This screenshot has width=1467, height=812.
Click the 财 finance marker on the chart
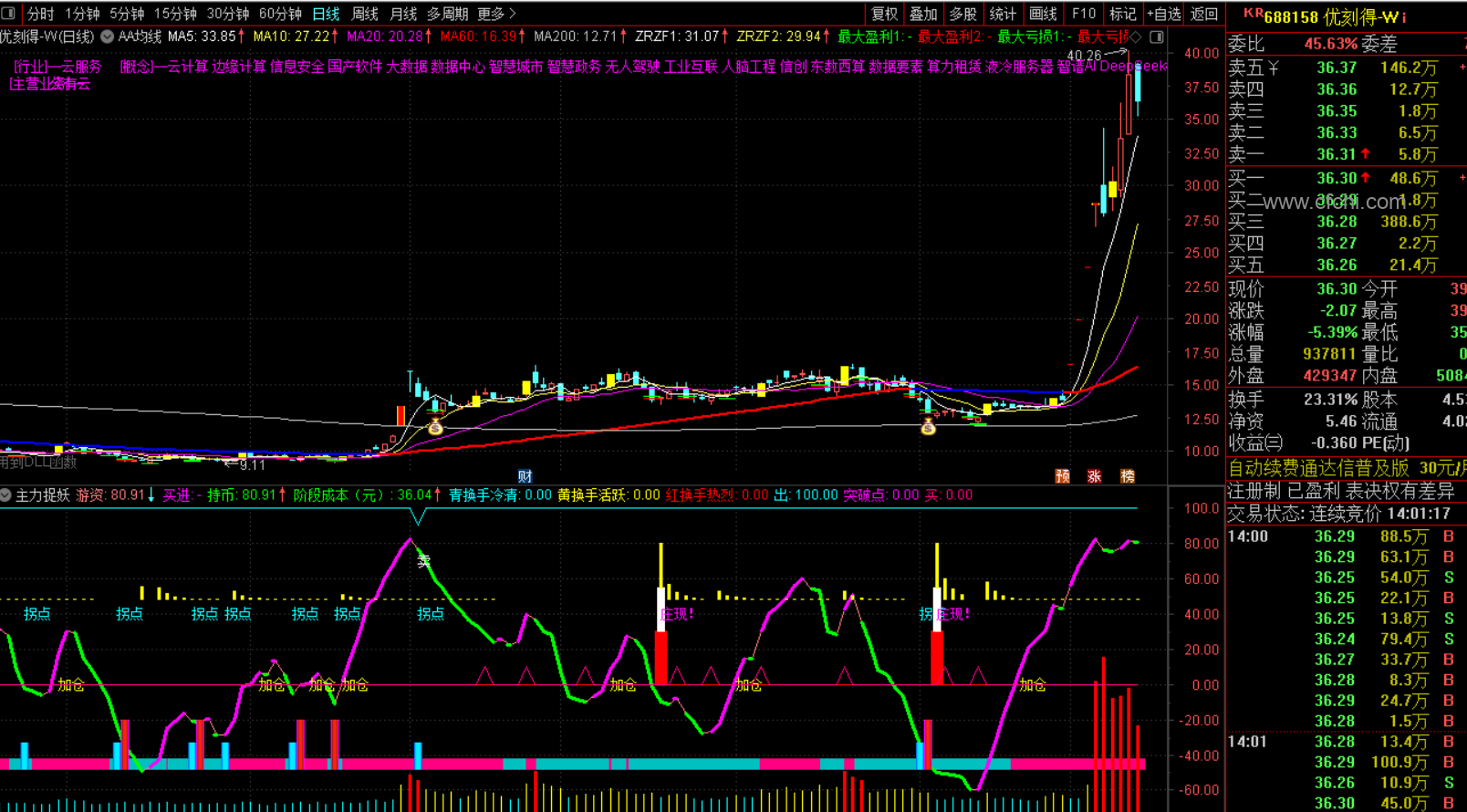point(525,476)
